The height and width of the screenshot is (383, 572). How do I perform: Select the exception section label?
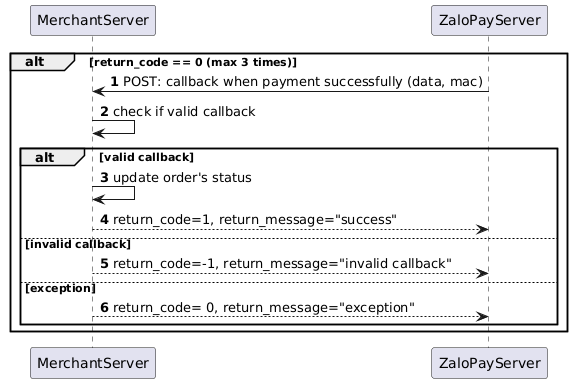click(x=60, y=288)
